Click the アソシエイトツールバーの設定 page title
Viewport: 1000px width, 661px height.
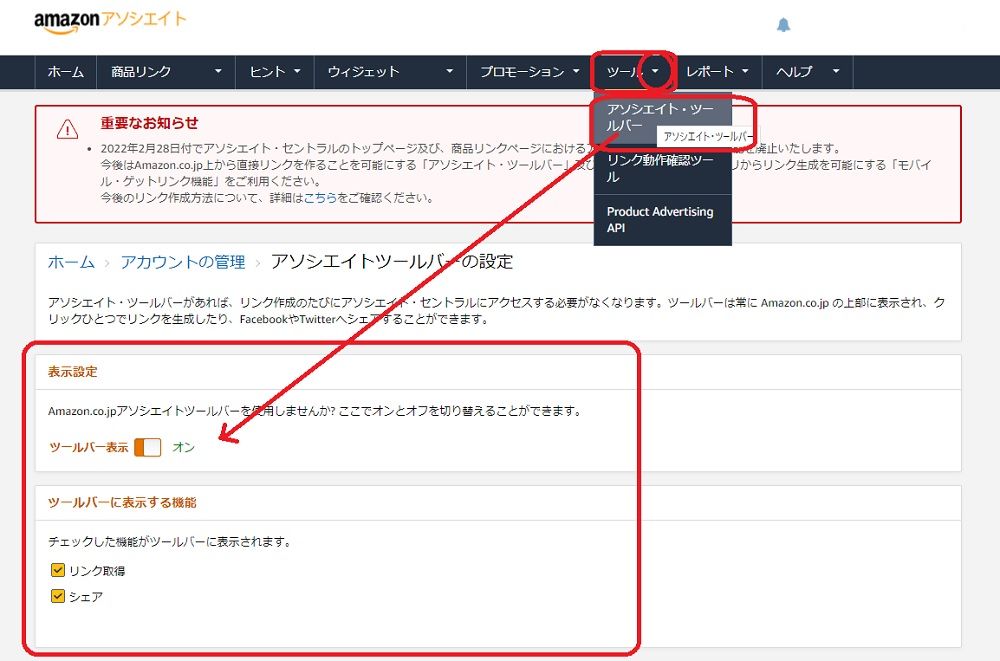392,262
